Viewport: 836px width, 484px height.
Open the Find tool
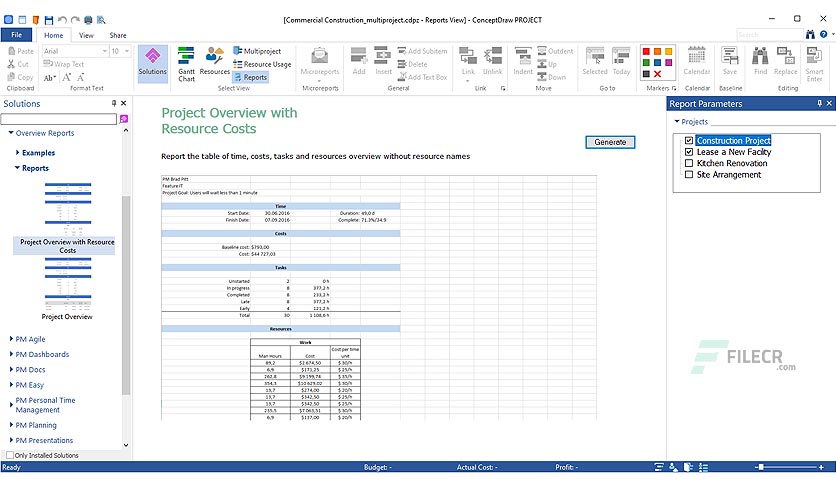coord(760,61)
